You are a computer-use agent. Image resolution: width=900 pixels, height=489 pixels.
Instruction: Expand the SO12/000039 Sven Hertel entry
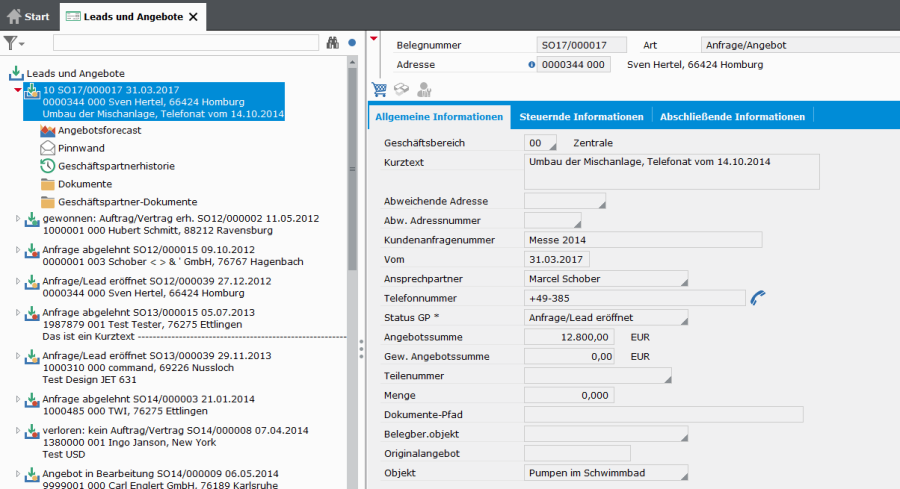18,281
